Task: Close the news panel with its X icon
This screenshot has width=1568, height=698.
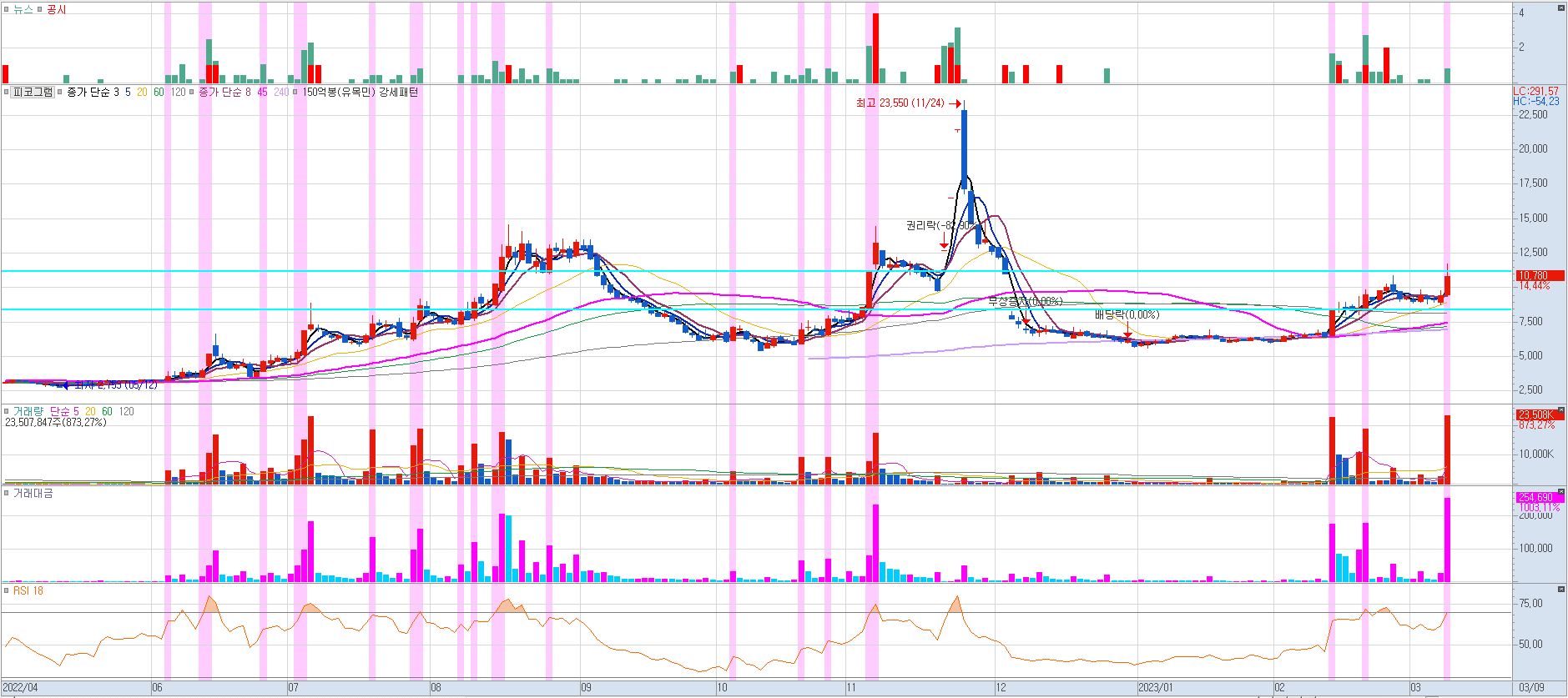Action: click(x=1561, y=8)
